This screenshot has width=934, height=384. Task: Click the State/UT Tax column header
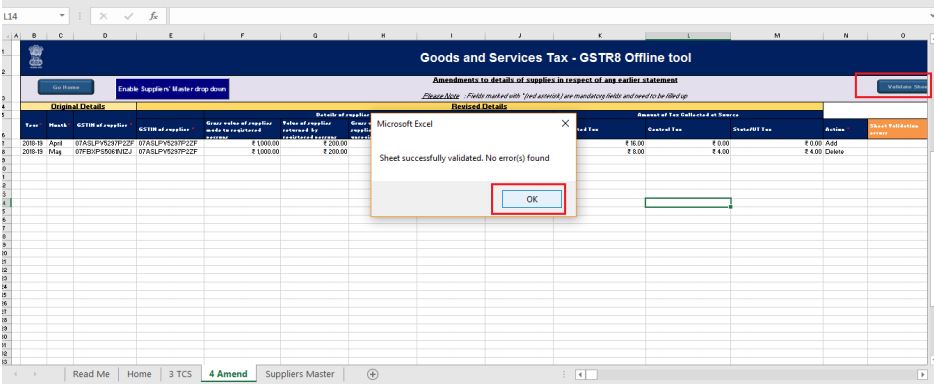(x=777, y=129)
